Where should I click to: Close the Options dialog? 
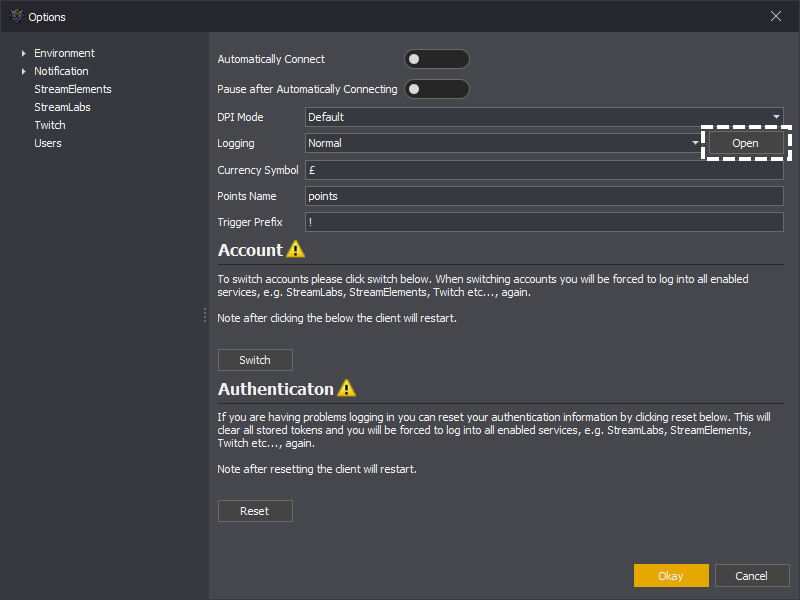[776, 16]
